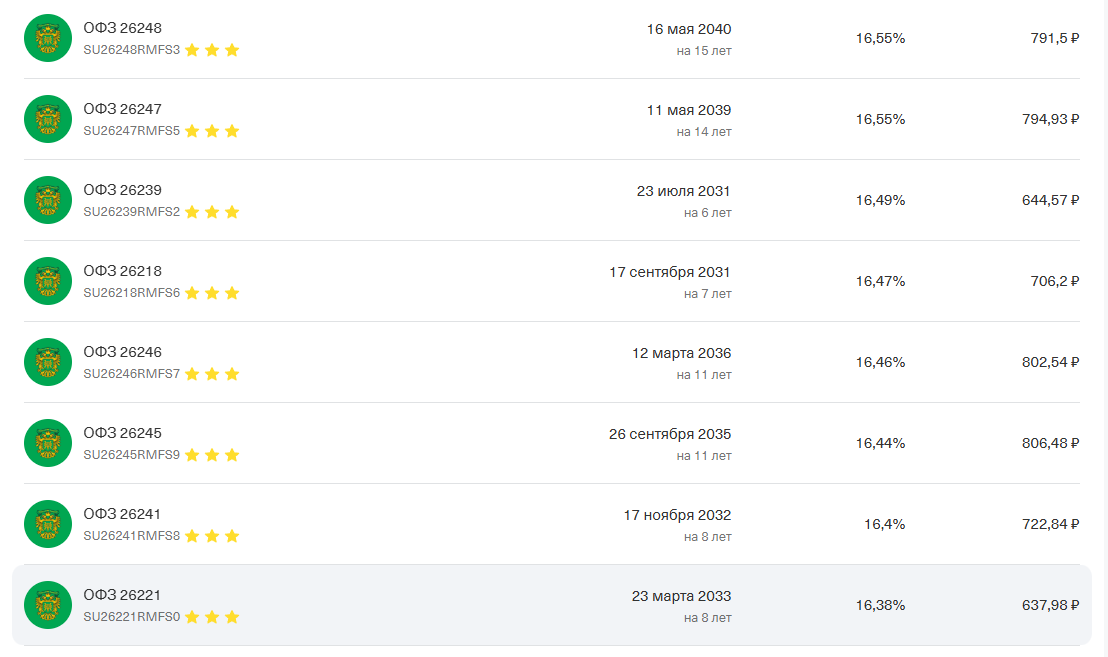
Task: Open the ОФЗ 26247 bond title
Action: (122, 109)
